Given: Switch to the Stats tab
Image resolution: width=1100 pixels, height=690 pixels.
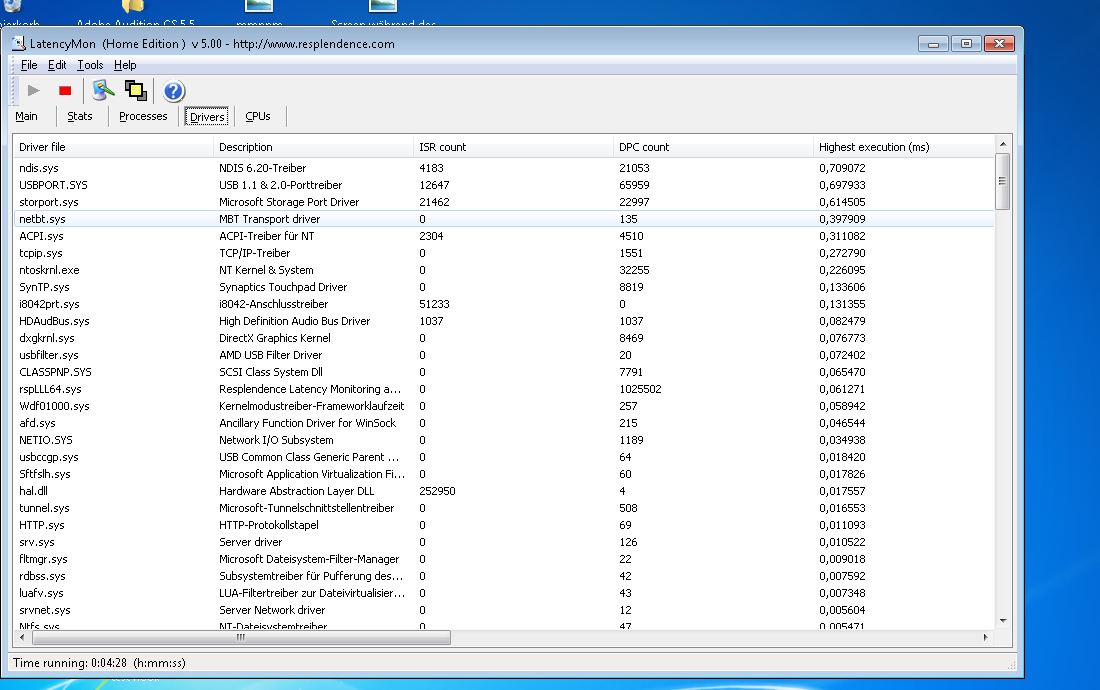Looking at the screenshot, I should [x=80, y=116].
